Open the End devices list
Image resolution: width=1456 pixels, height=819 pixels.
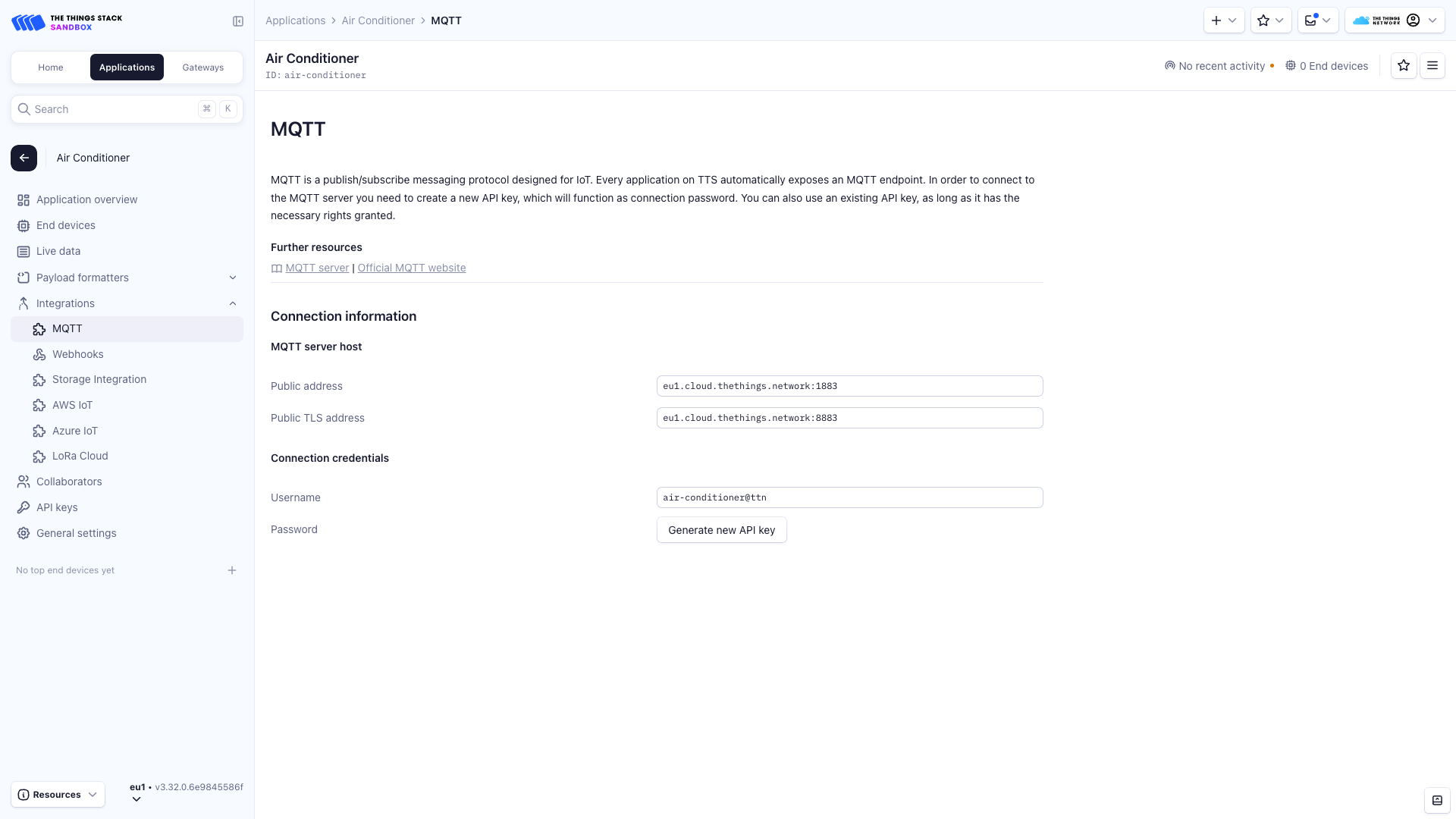coord(65,225)
